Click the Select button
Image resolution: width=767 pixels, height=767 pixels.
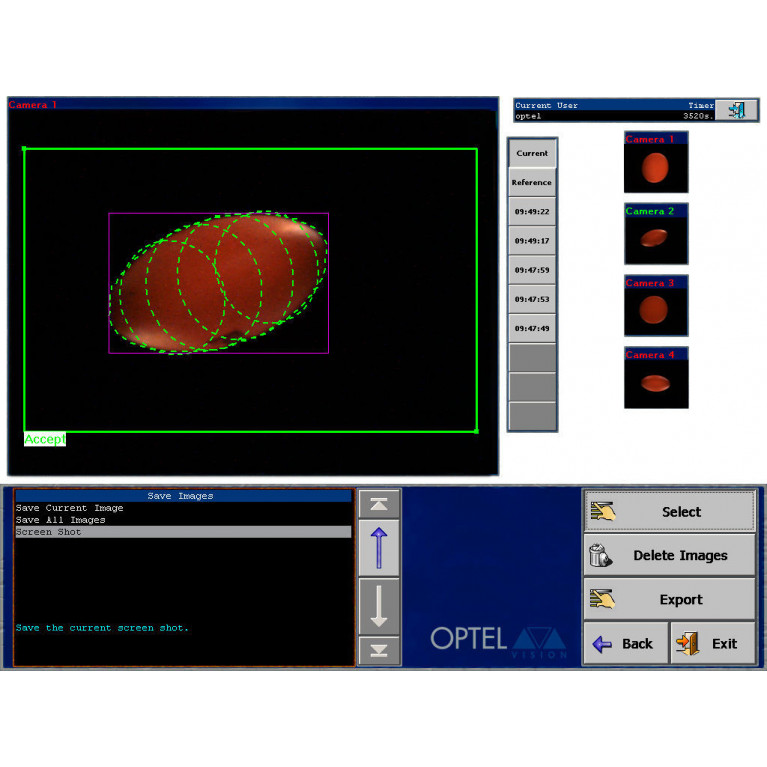coord(669,511)
